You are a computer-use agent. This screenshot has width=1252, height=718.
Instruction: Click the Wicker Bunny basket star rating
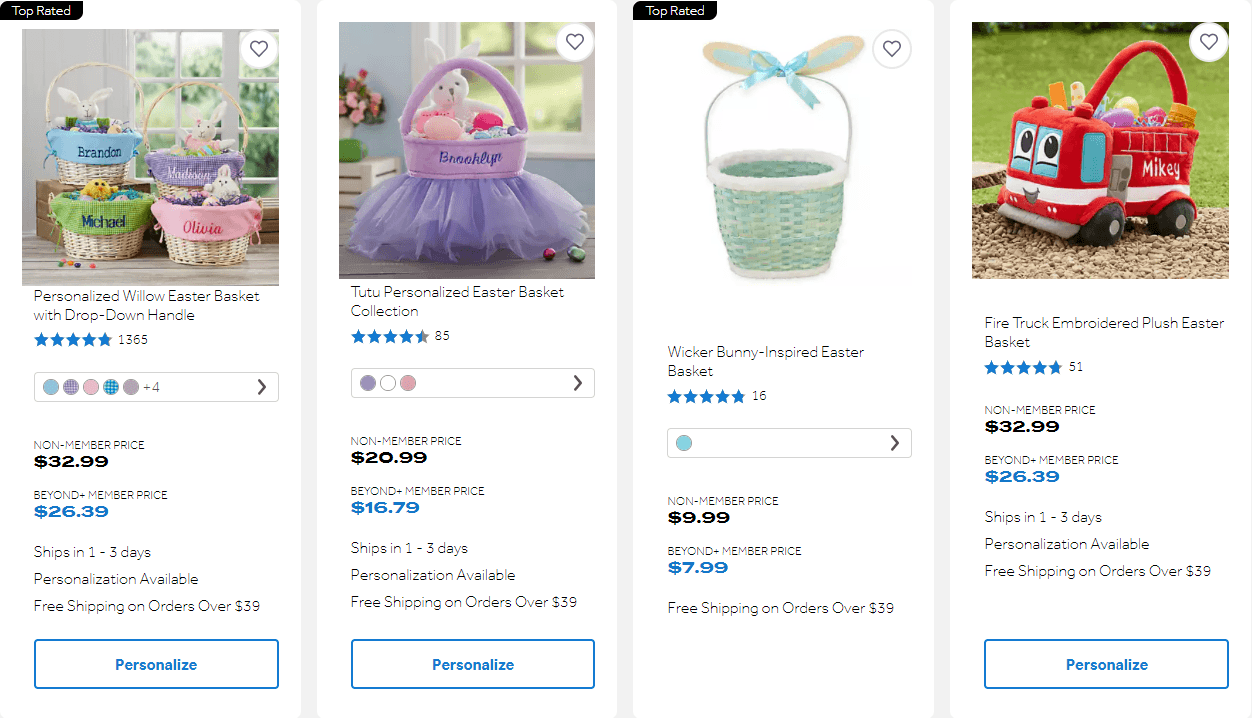(x=705, y=396)
